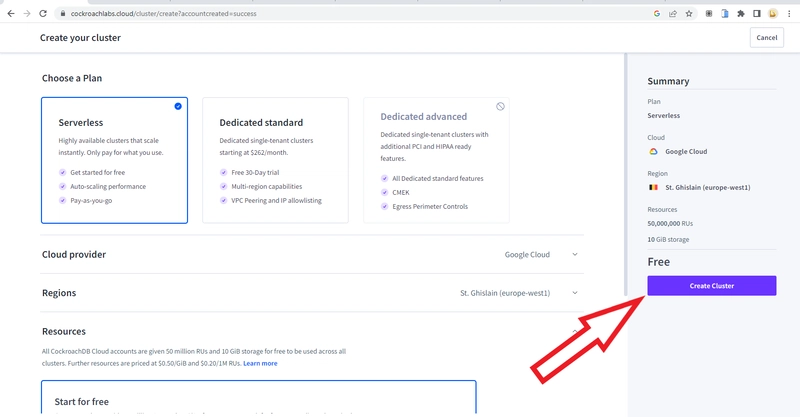Click the share page icon
The width and height of the screenshot is (800, 417).
click(673, 14)
